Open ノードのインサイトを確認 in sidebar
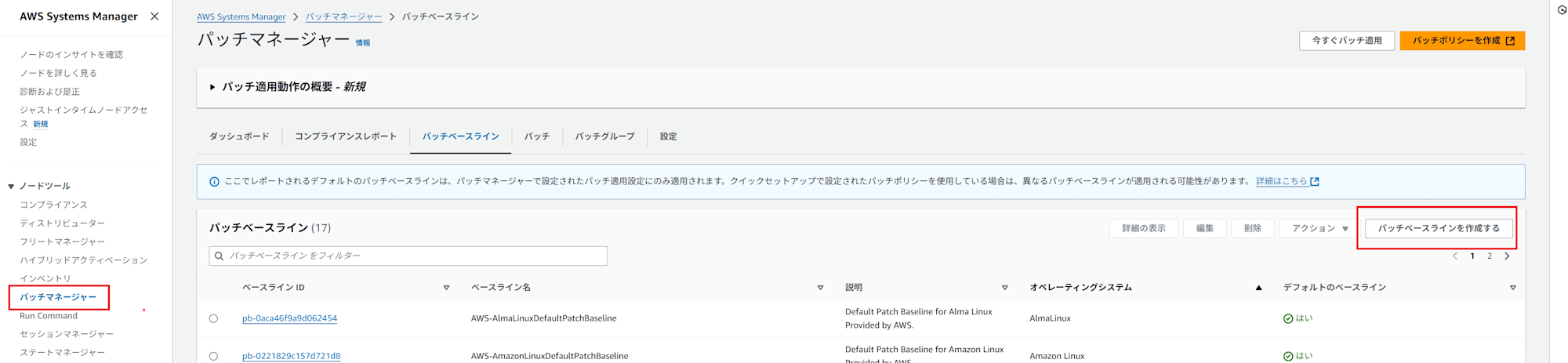 click(x=71, y=55)
